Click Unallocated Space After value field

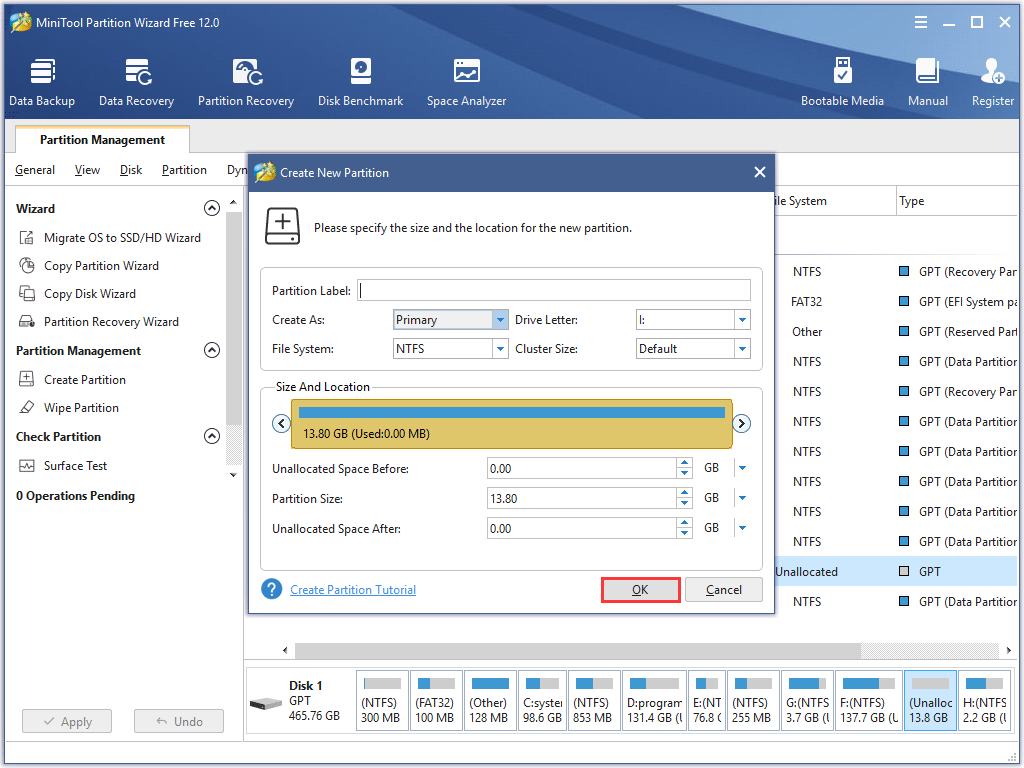581,528
